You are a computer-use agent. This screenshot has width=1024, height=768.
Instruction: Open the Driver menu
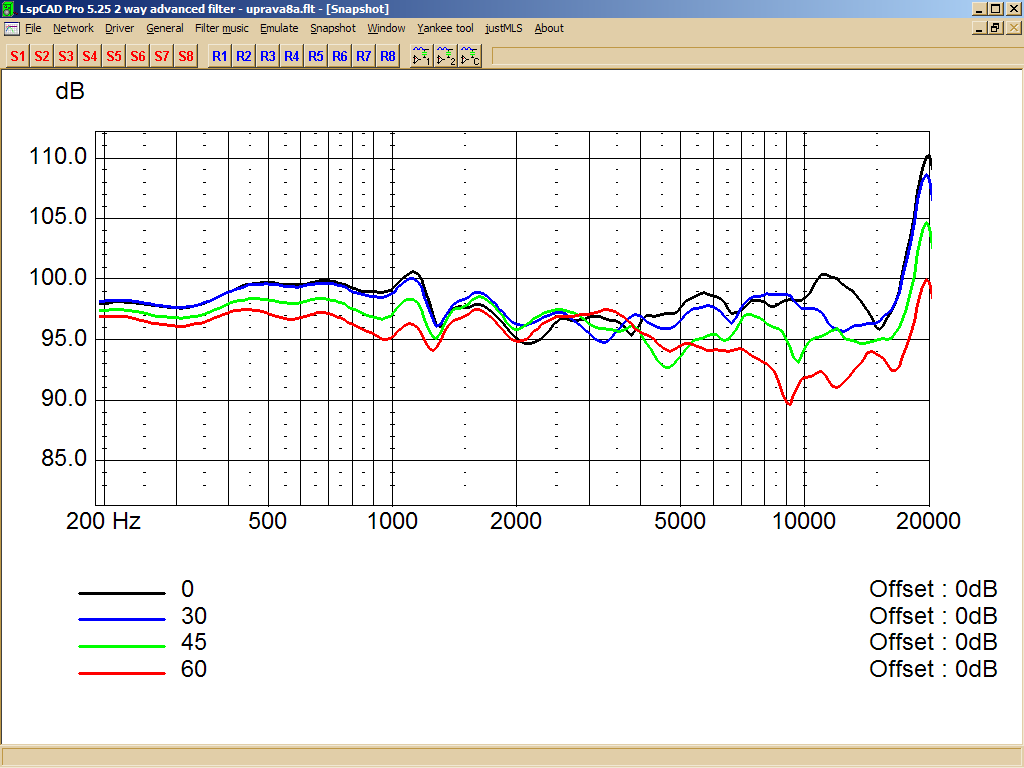pyautogui.click(x=120, y=28)
